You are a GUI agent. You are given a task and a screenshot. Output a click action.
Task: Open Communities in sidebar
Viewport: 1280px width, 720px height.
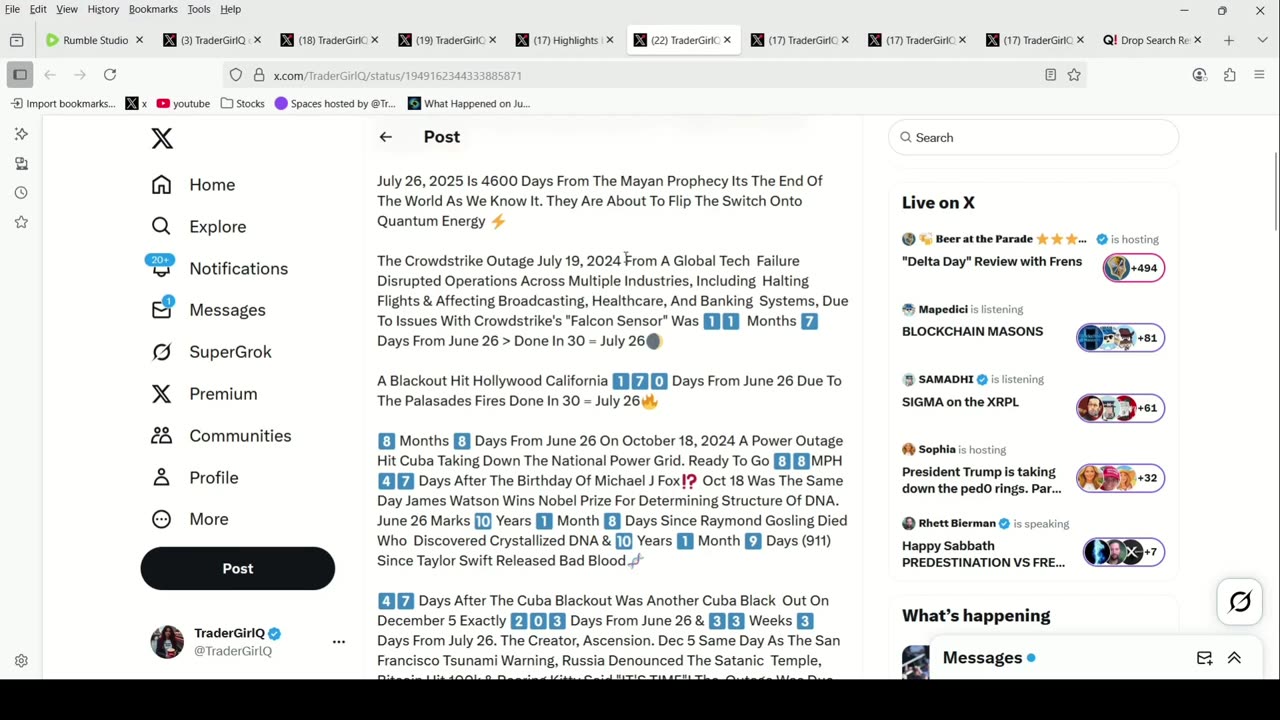(221, 436)
